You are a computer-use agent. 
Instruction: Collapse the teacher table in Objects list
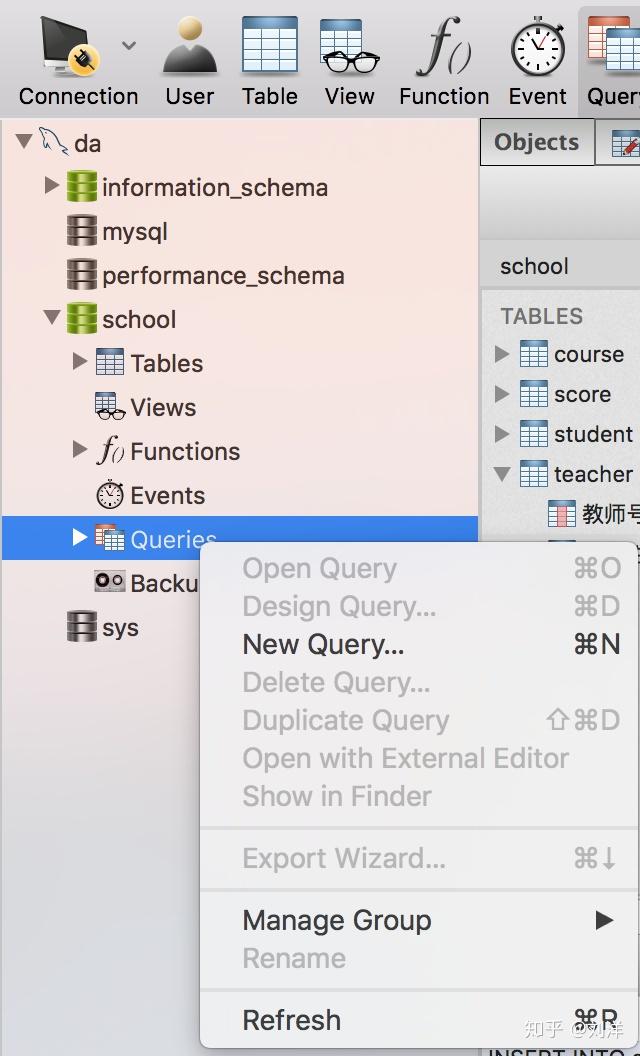point(502,474)
